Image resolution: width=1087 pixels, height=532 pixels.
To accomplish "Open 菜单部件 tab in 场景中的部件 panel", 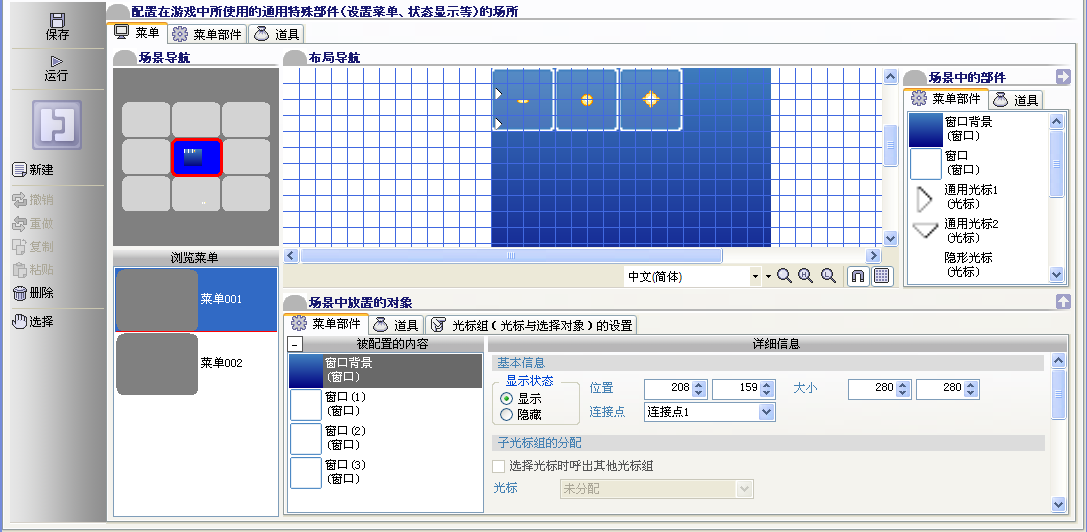I will (946, 98).
